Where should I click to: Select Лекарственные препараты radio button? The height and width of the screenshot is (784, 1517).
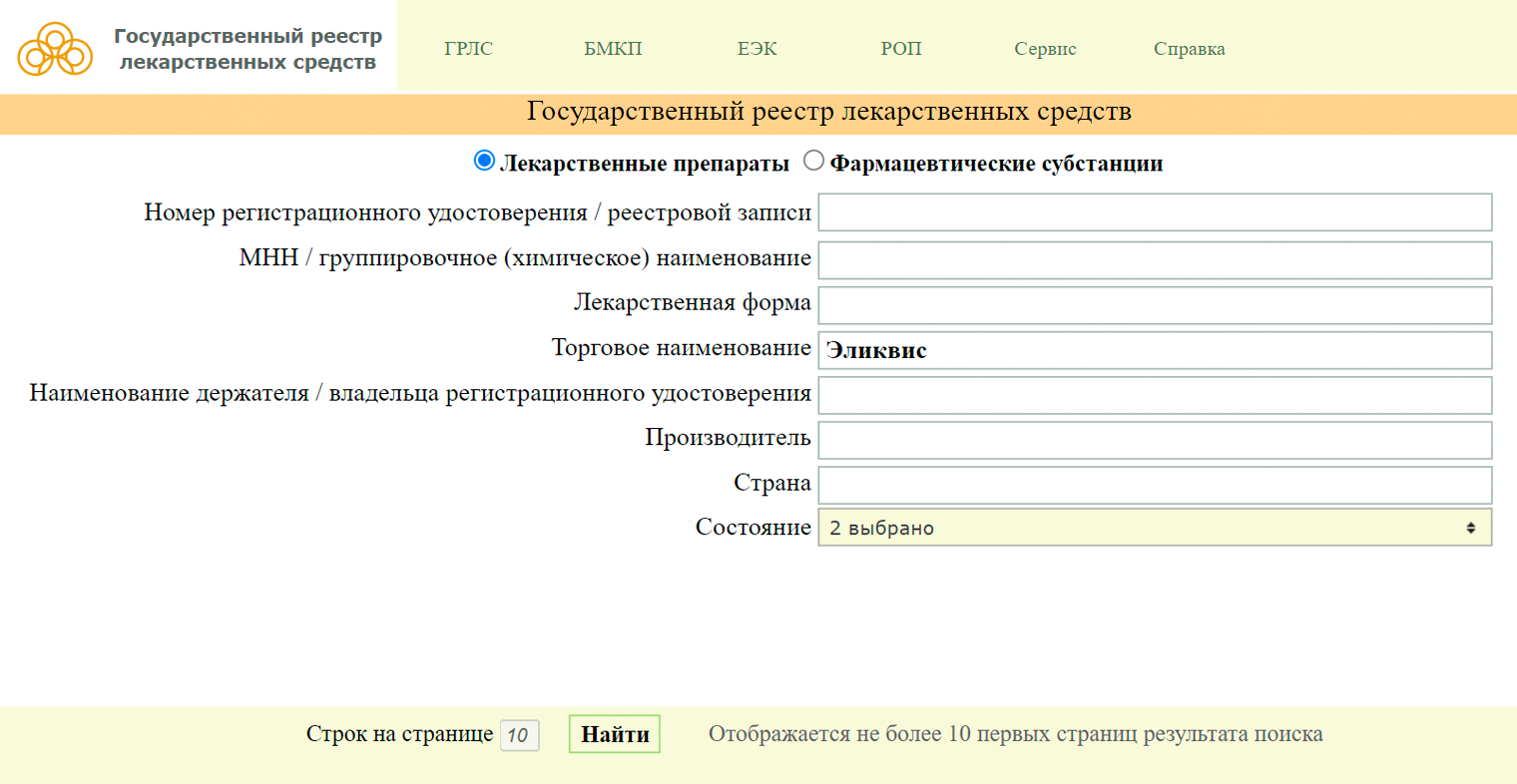pos(484,161)
